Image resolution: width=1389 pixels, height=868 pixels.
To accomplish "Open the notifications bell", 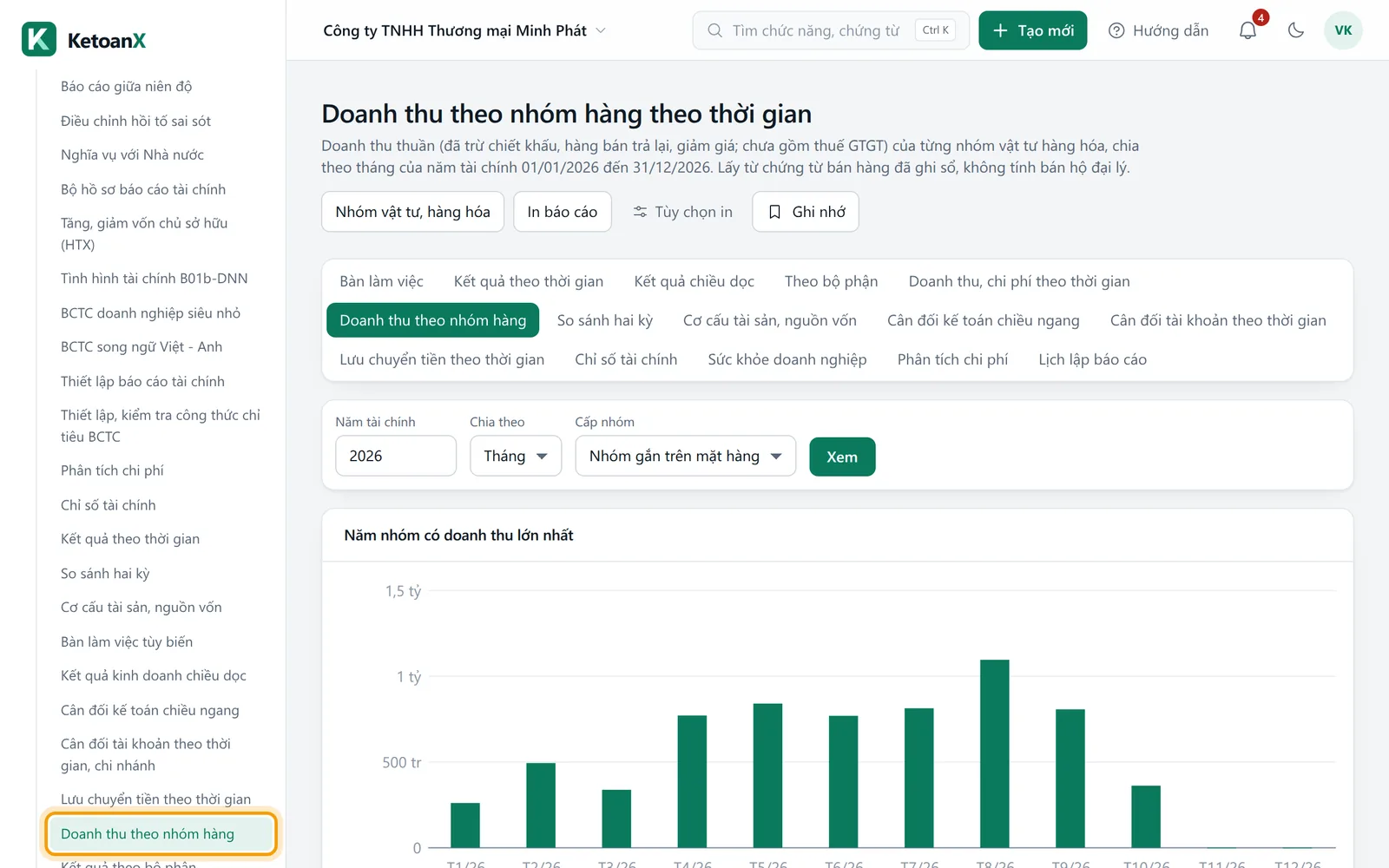I will pos(1247,30).
